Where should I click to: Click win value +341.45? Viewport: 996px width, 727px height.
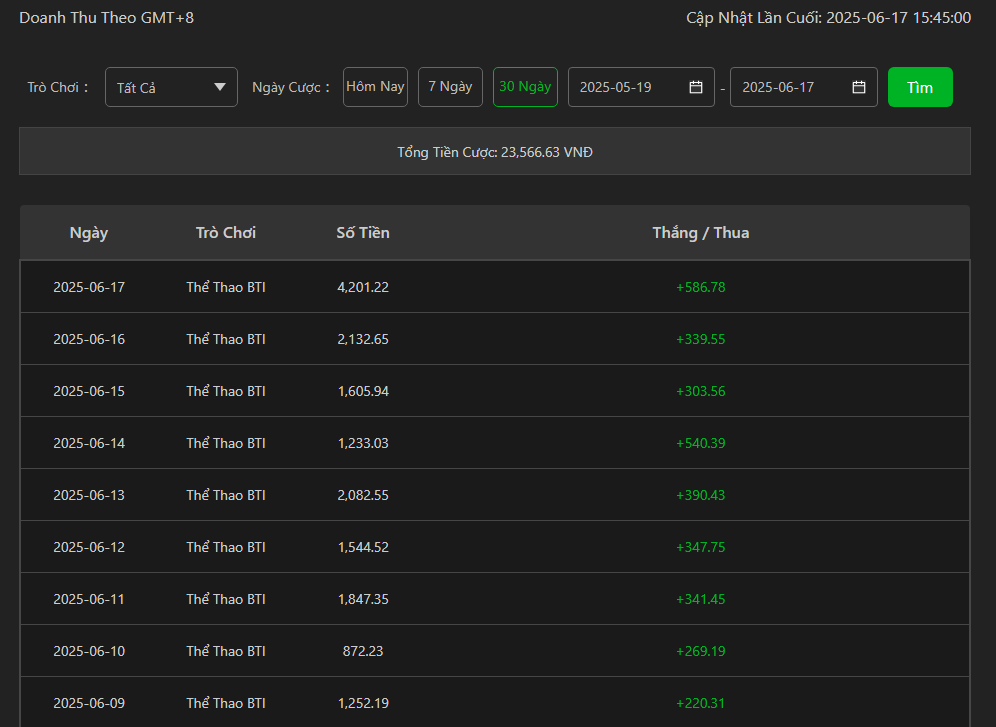701,599
